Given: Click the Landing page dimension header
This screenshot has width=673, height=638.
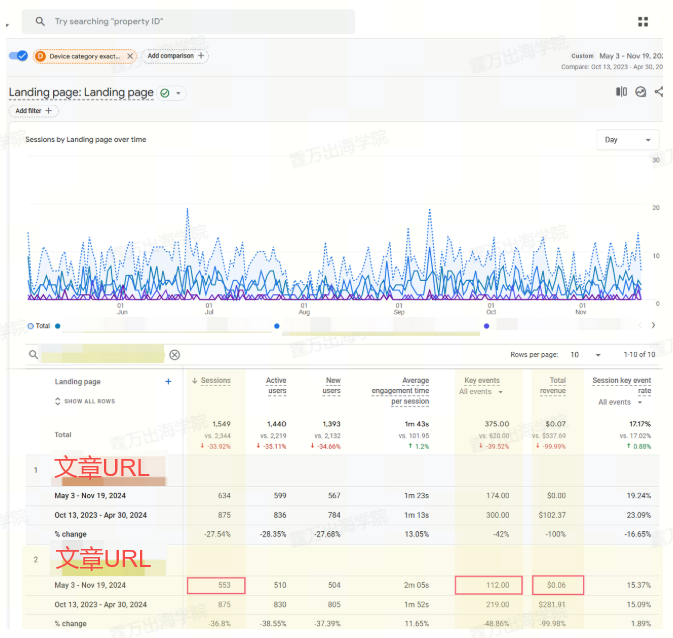Looking at the screenshot, I should tap(78, 382).
